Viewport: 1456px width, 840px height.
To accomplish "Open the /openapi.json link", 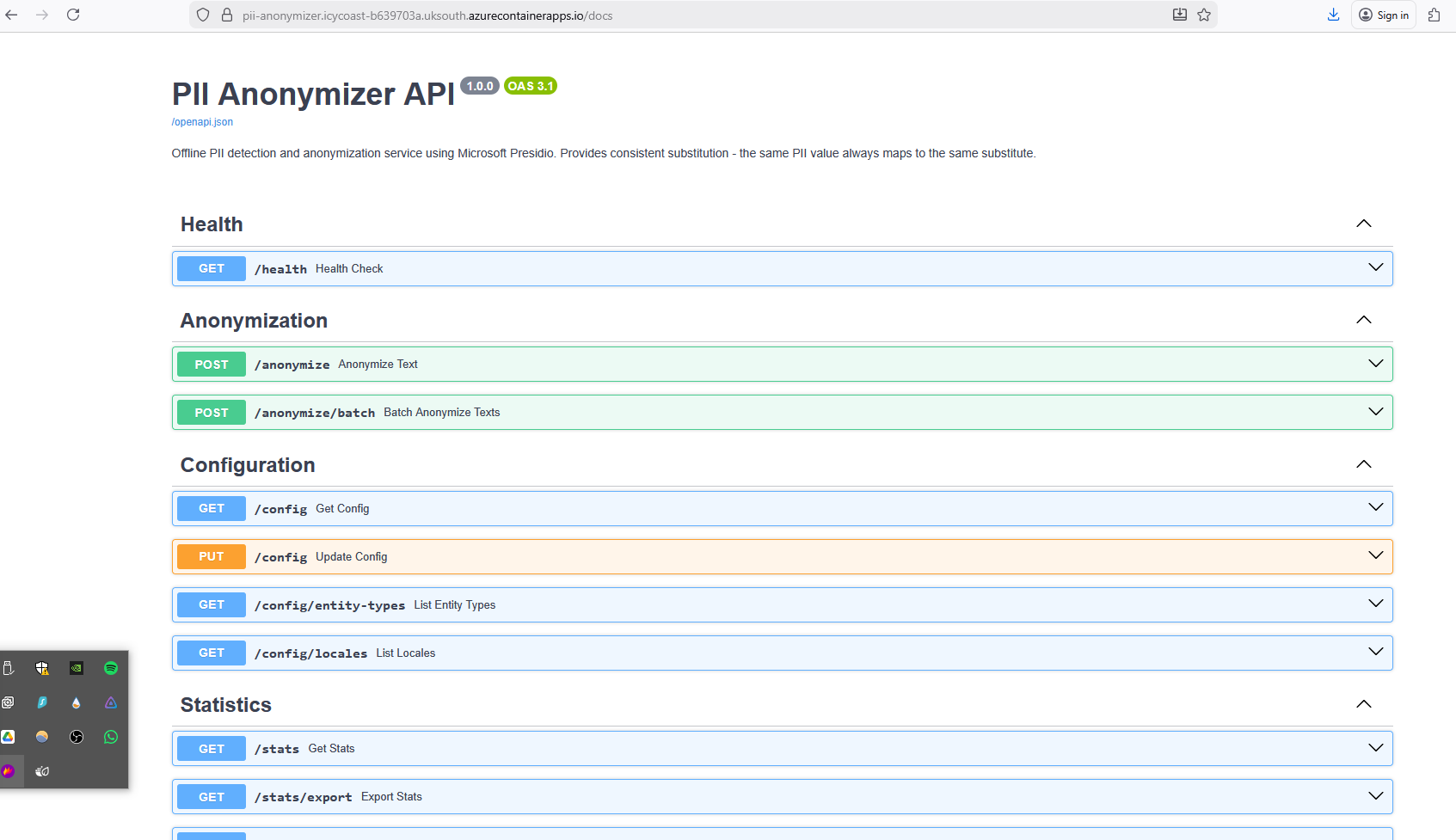I will [202, 122].
